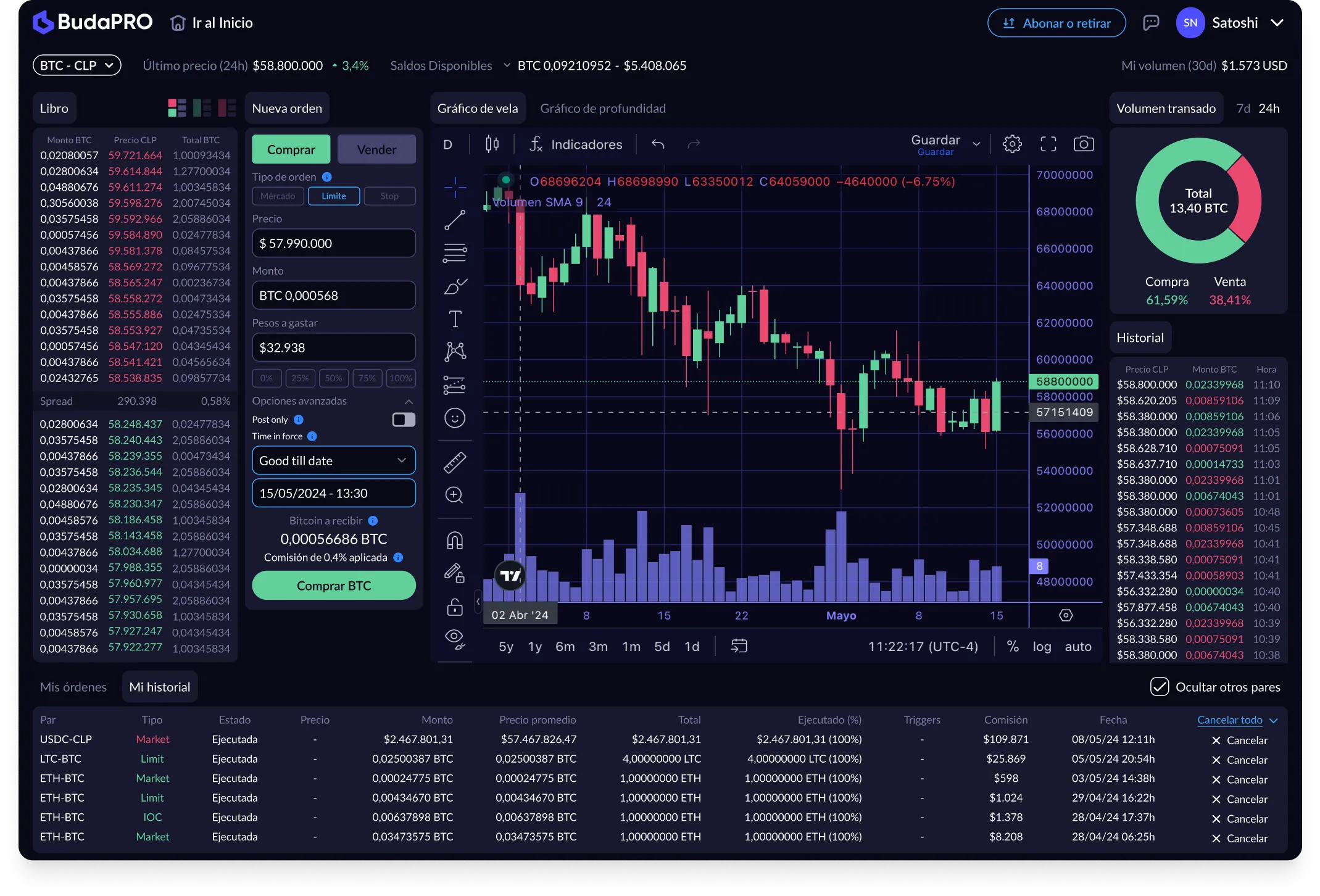The image size is (1320, 896).
Task: Expand the chart to fullscreen
Action: (x=1048, y=144)
